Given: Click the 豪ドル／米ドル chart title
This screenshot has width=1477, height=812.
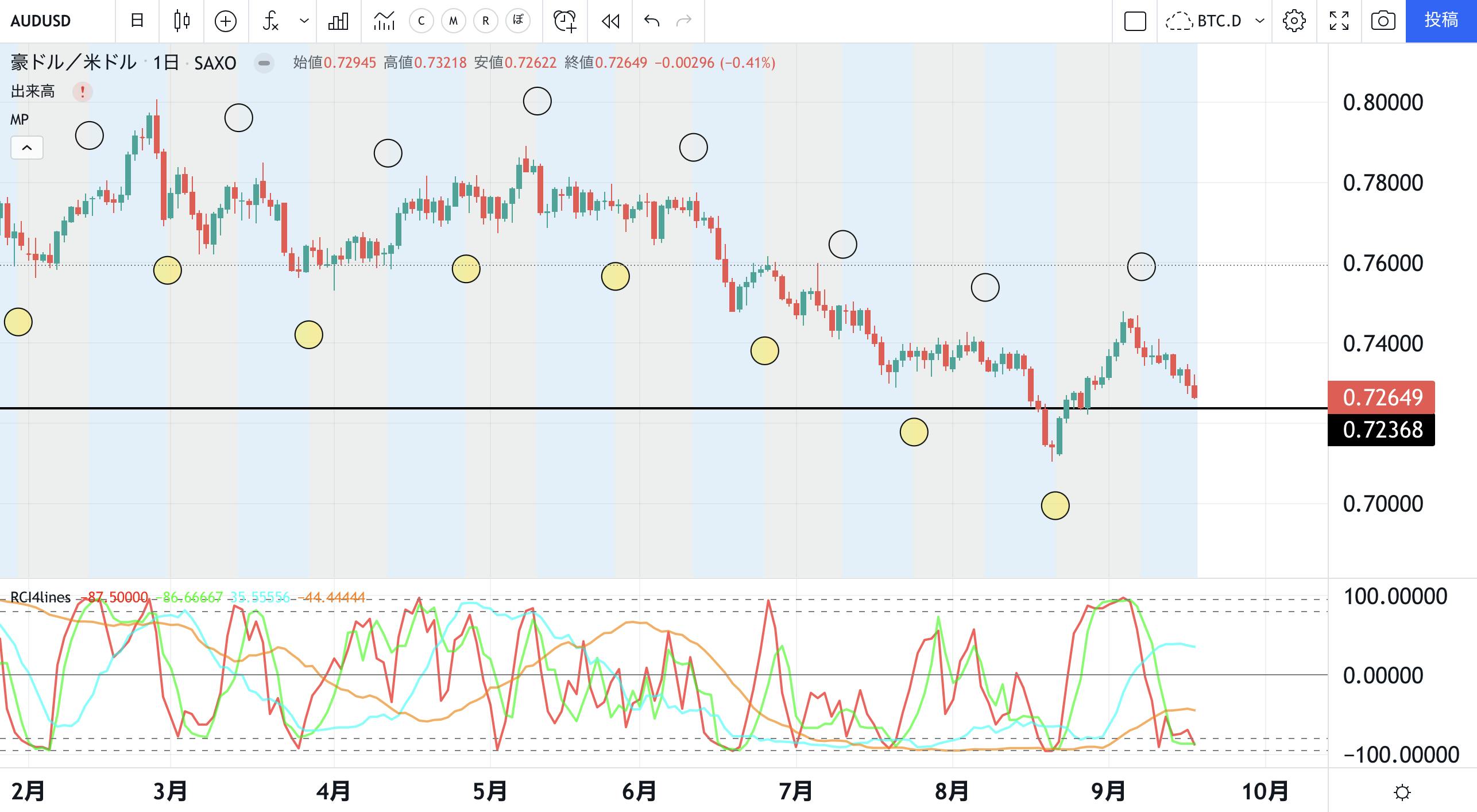Looking at the screenshot, I should click(x=74, y=63).
